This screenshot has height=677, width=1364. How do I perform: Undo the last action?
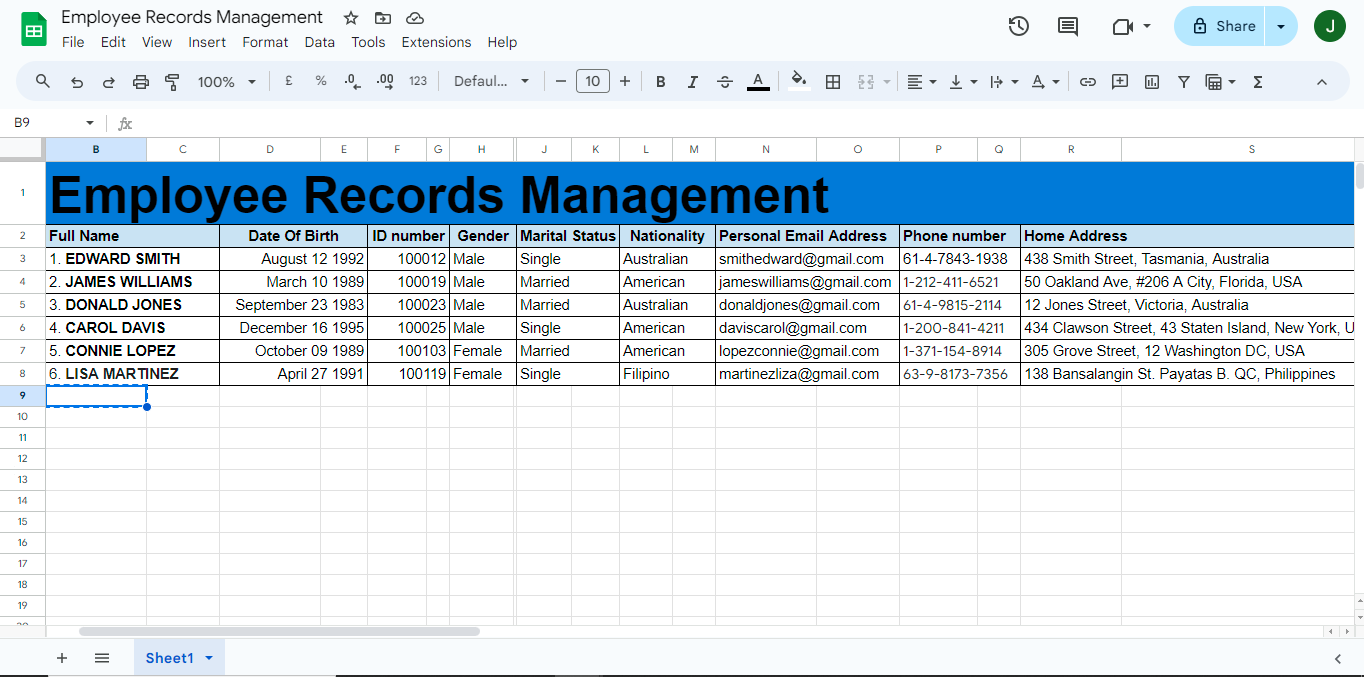tap(76, 82)
